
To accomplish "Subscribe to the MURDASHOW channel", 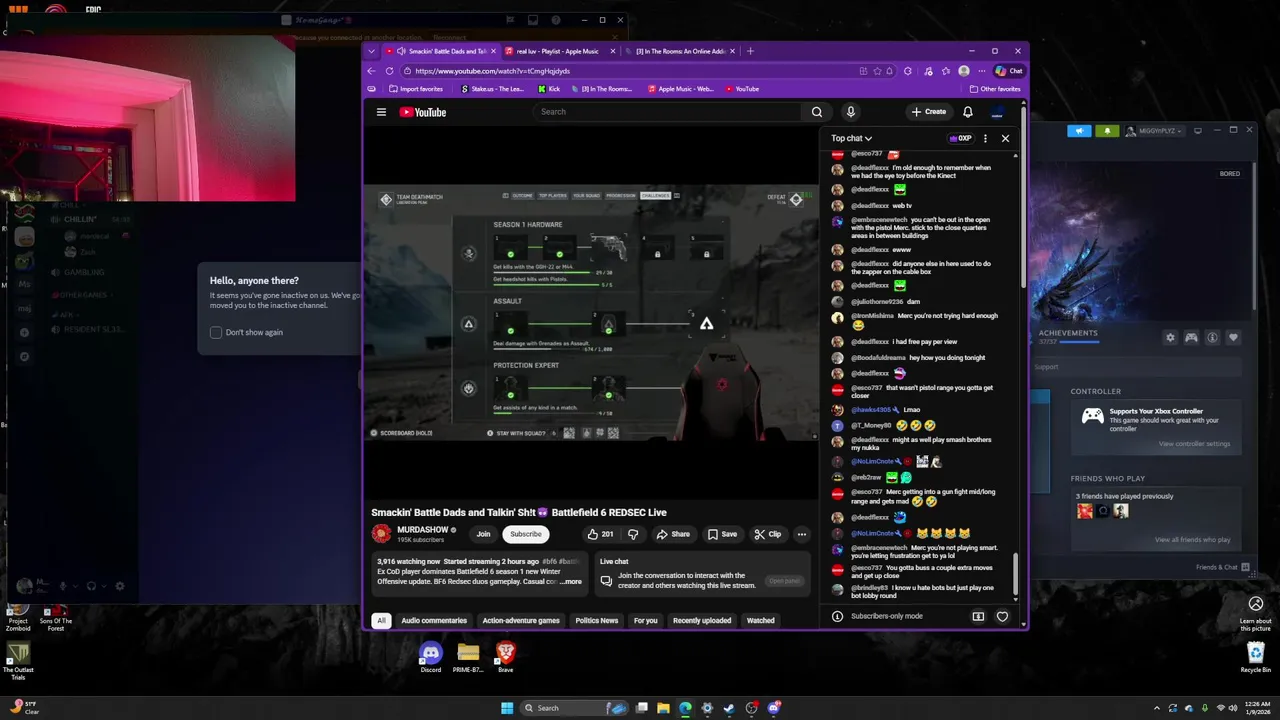I will 525,534.
